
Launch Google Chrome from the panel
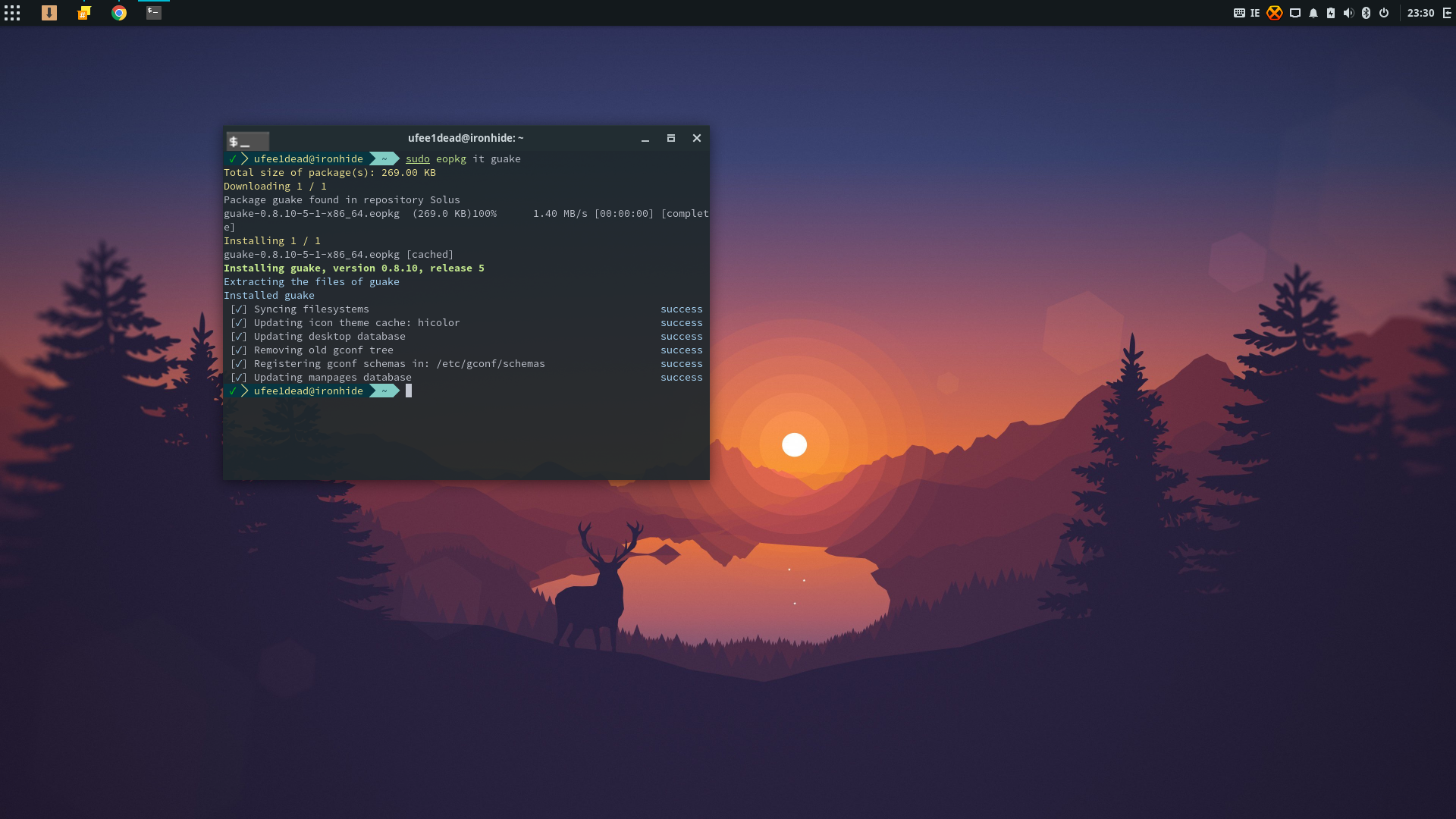(x=119, y=13)
